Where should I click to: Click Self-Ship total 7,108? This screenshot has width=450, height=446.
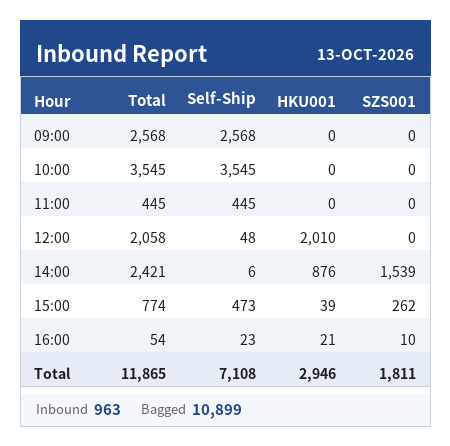click(238, 374)
